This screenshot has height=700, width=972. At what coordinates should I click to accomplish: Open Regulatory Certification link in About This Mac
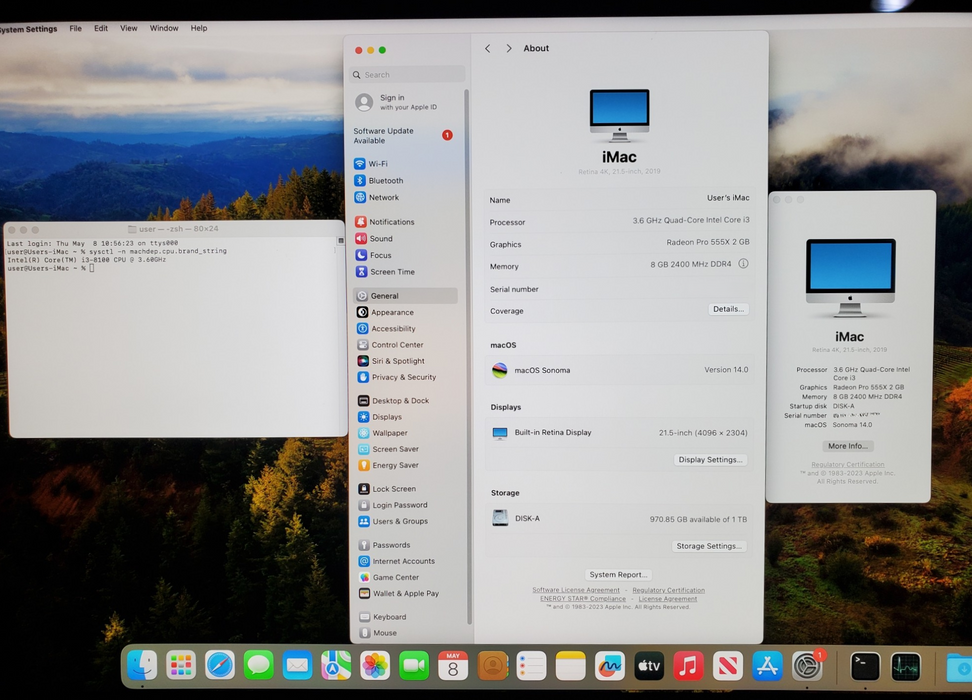[x=847, y=464]
